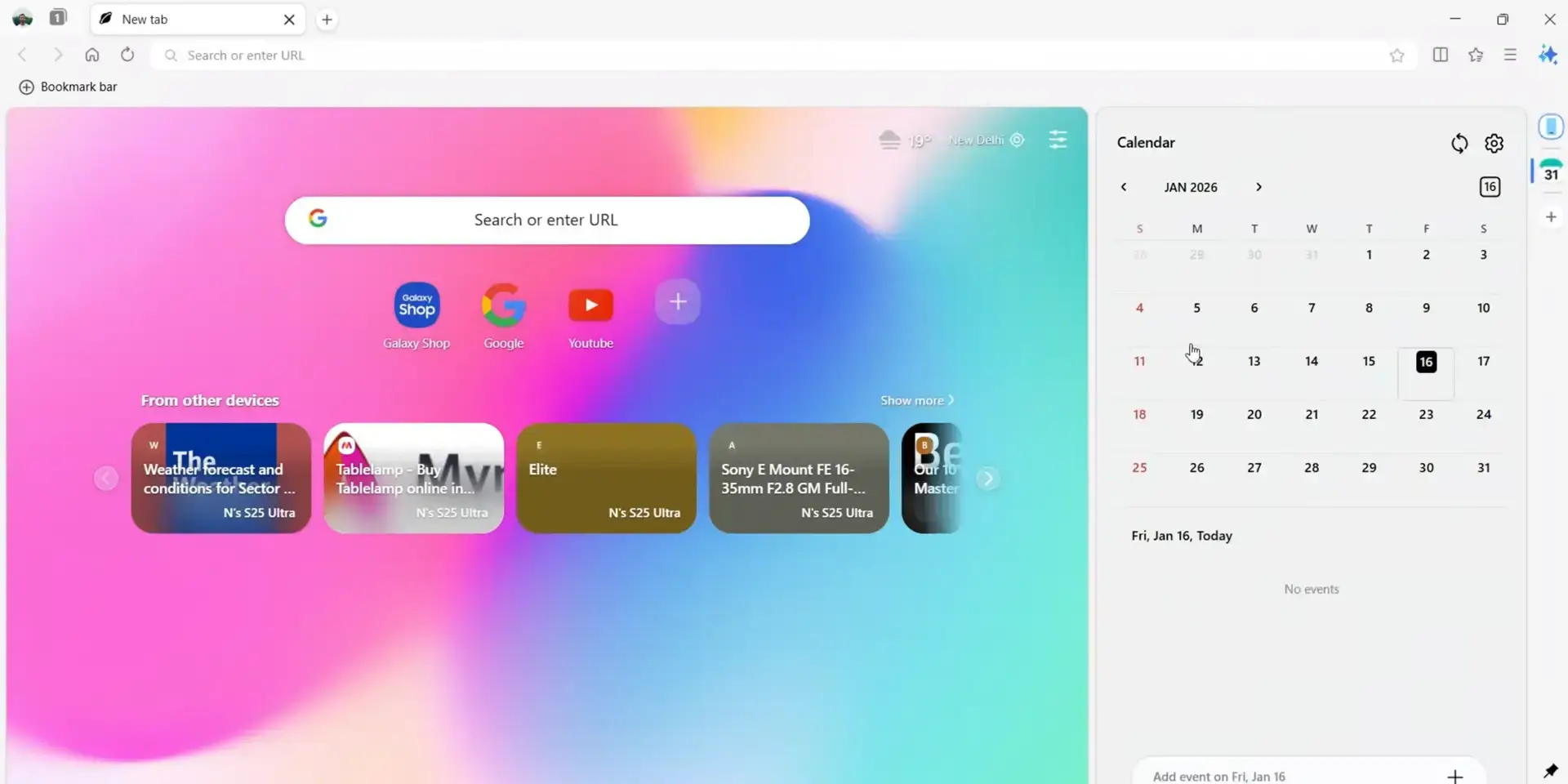Select the connected phone icon in sidebar
The image size is (1568, 784).
coord(1551,127)
